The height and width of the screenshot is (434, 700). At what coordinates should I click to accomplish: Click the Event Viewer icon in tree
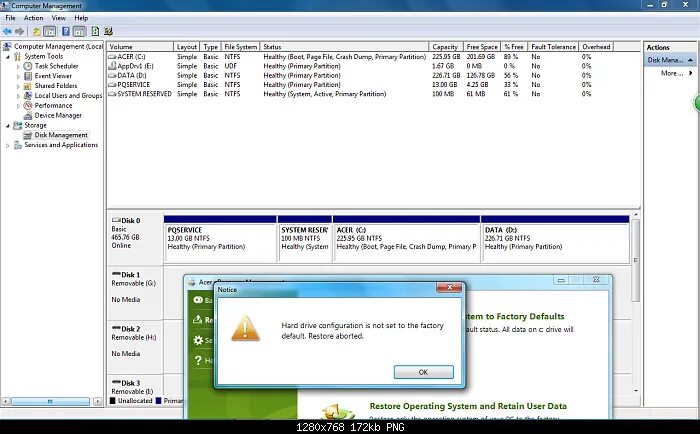[x=28, y=76]
